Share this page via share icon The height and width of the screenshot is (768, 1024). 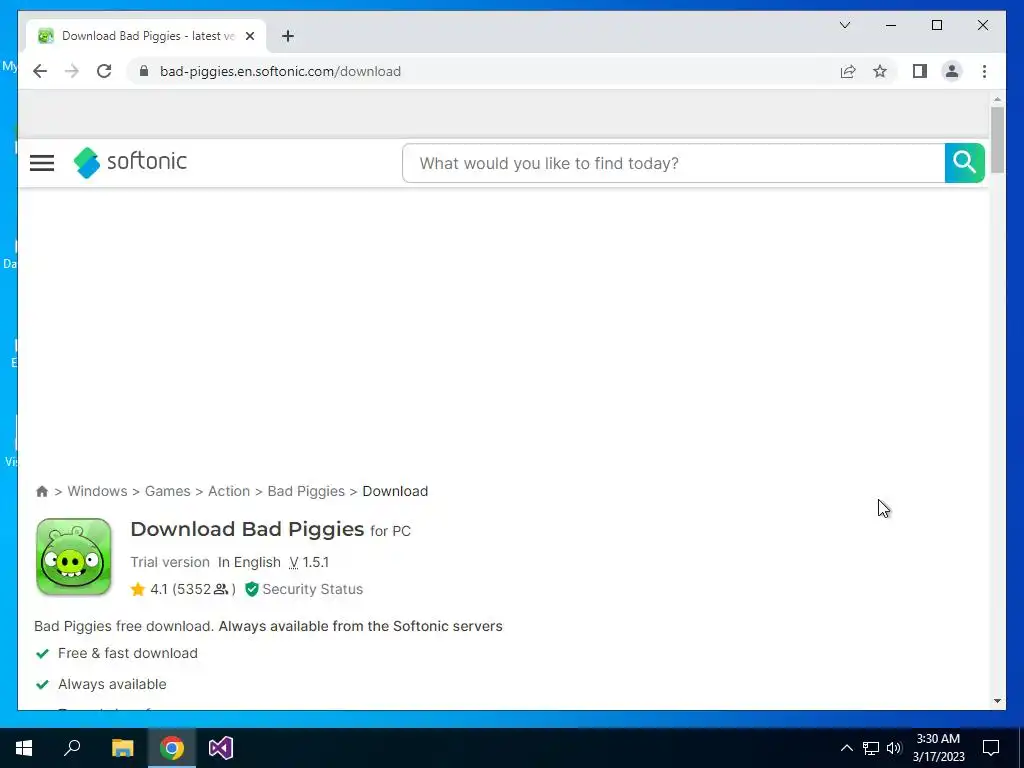pos(848,71)
